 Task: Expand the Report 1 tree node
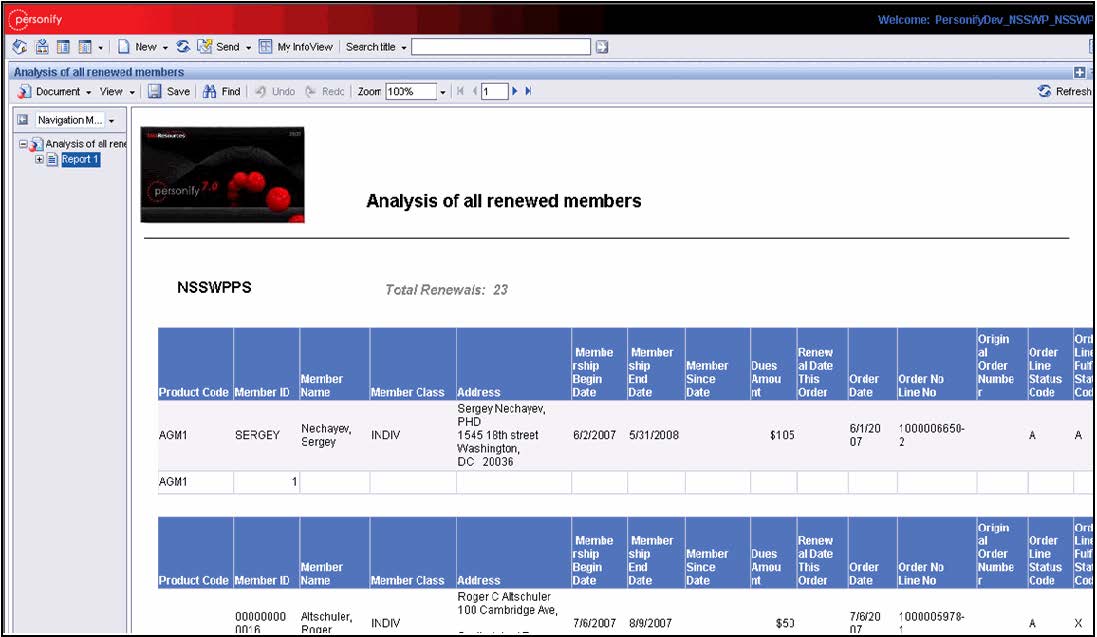click(39, 160)
